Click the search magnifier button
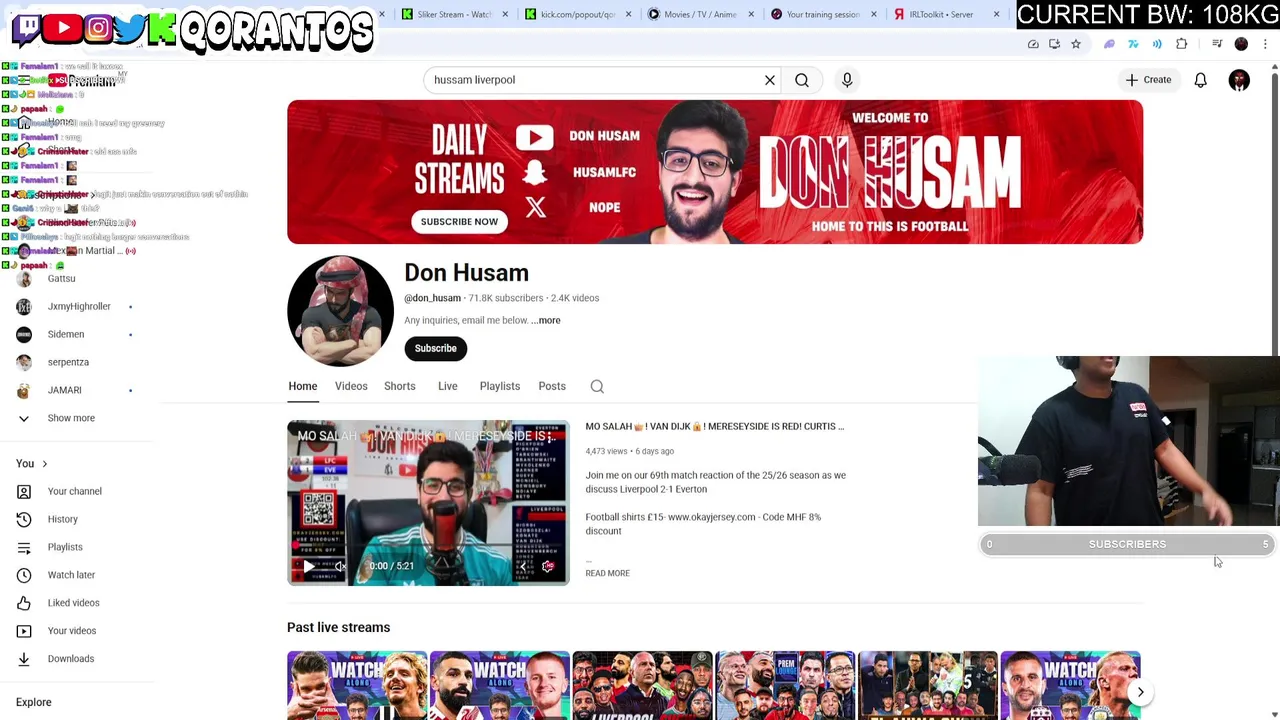 (802, 80)
